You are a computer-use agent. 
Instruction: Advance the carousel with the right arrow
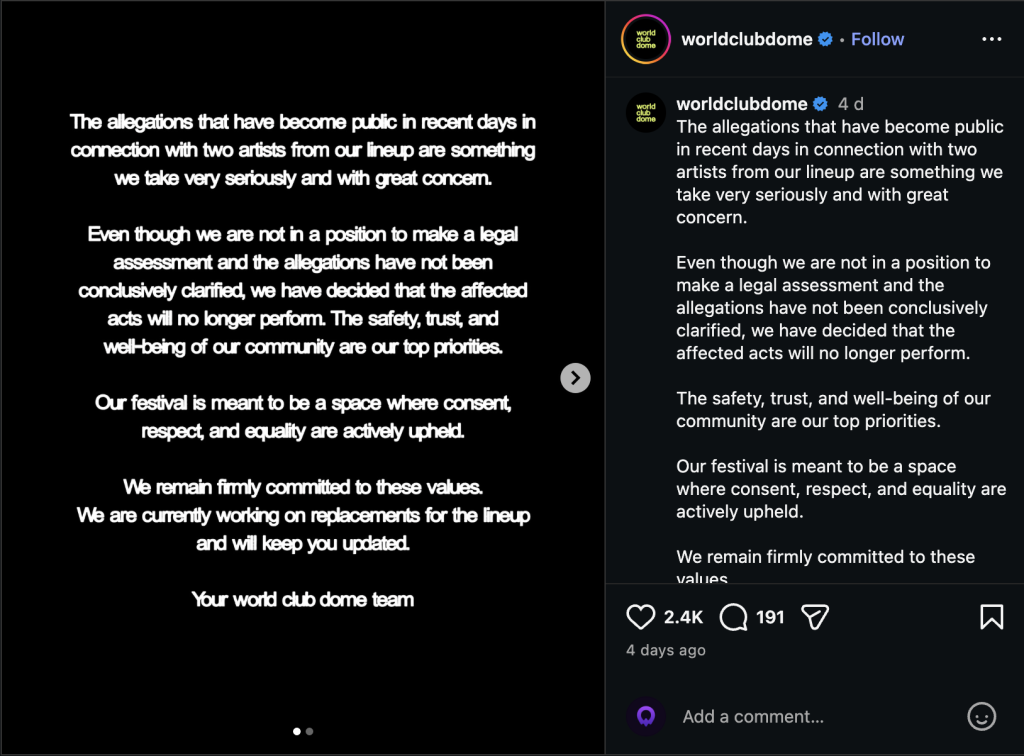(x=575, y=378)
